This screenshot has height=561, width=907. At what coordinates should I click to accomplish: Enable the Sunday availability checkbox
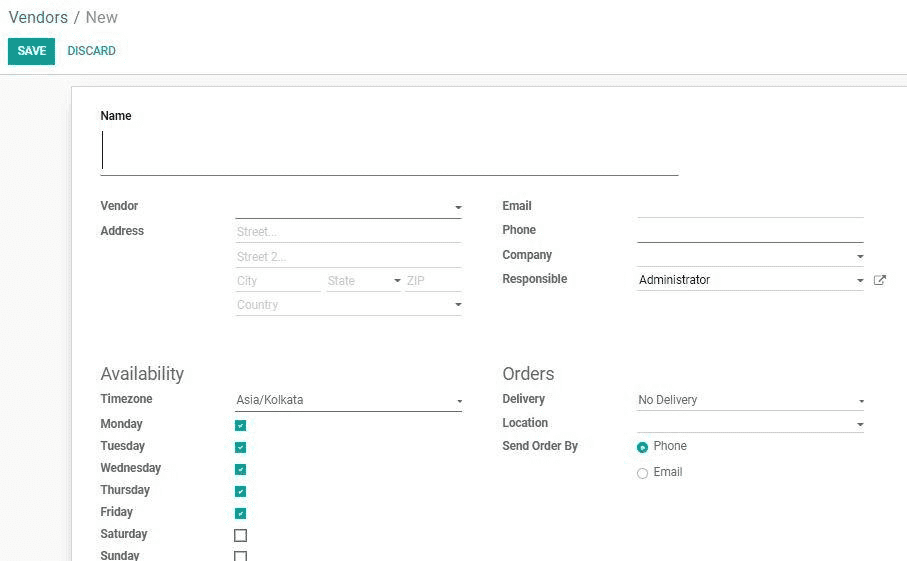tap(241, 556)
